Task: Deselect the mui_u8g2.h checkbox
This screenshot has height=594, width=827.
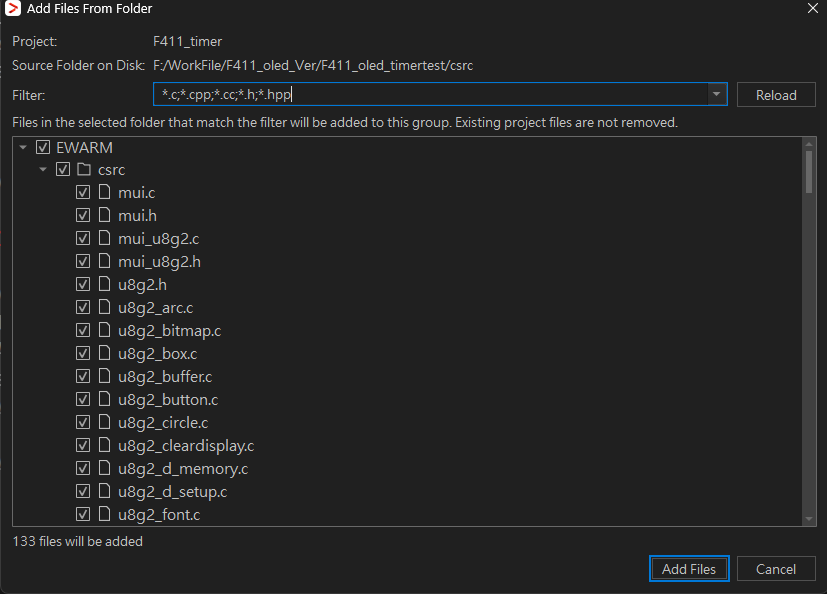Action: pyautogui.click(x=83, y=261)
